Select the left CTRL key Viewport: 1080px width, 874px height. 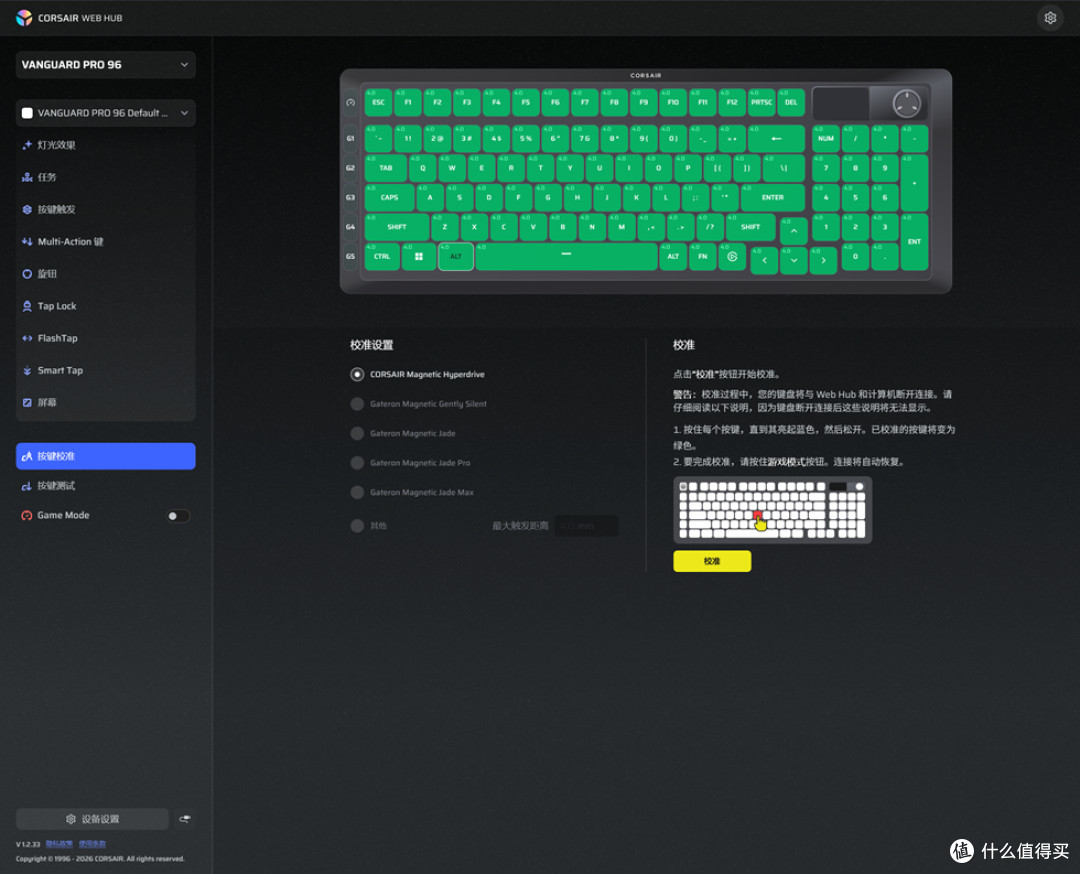pyautogui.click(x=382, y=256)
